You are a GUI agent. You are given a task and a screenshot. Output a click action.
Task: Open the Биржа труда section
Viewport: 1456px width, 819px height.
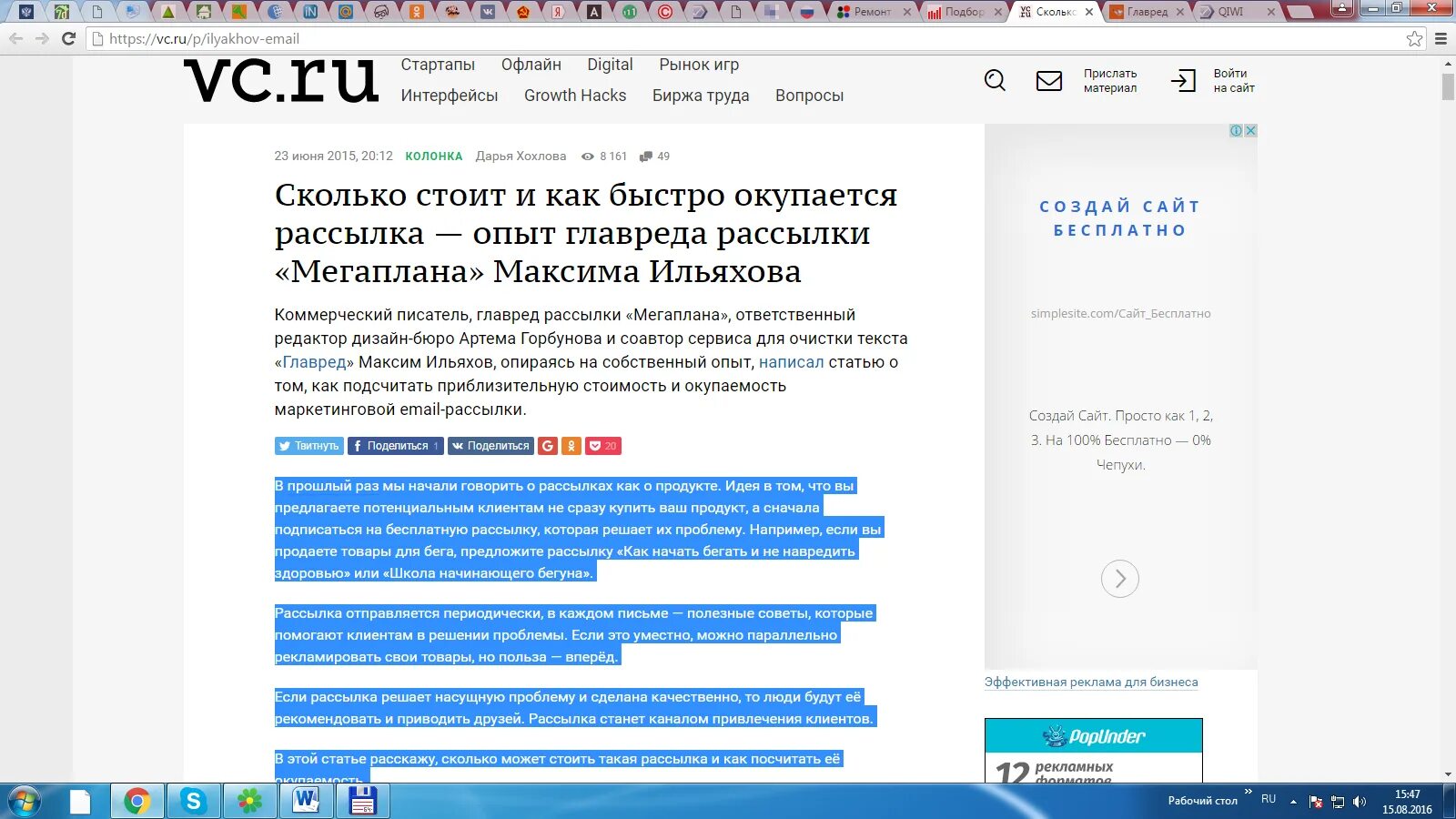point(701,96)
